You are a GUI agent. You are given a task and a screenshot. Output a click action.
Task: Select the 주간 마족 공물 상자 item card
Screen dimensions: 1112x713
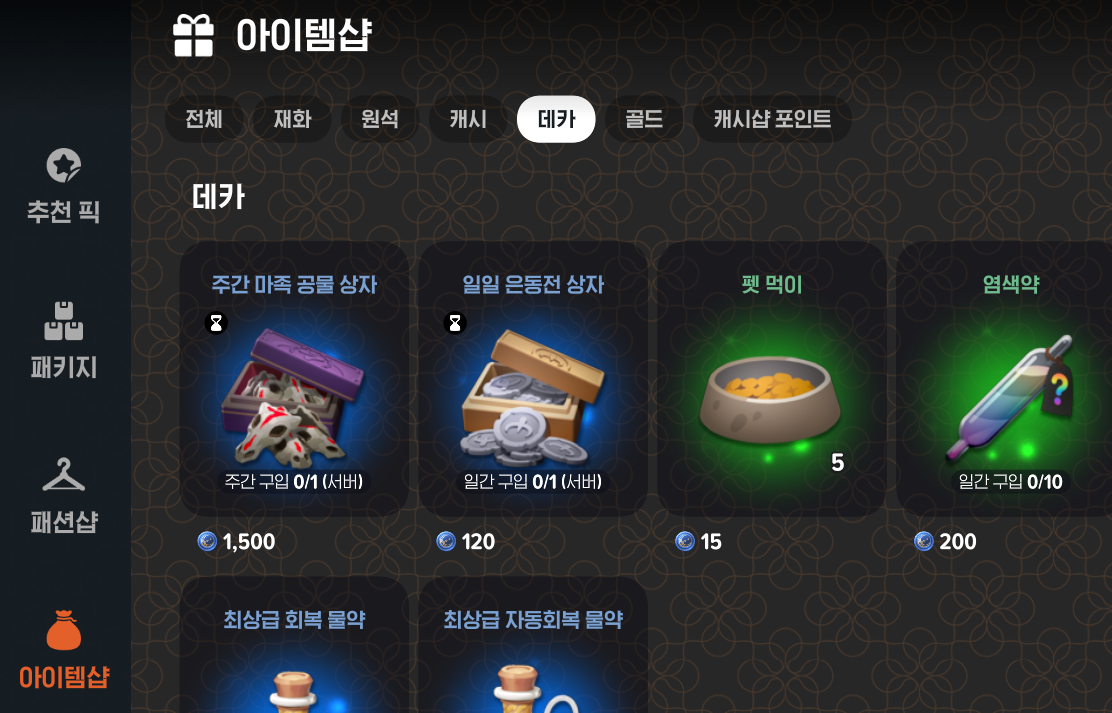pos(294,379)
